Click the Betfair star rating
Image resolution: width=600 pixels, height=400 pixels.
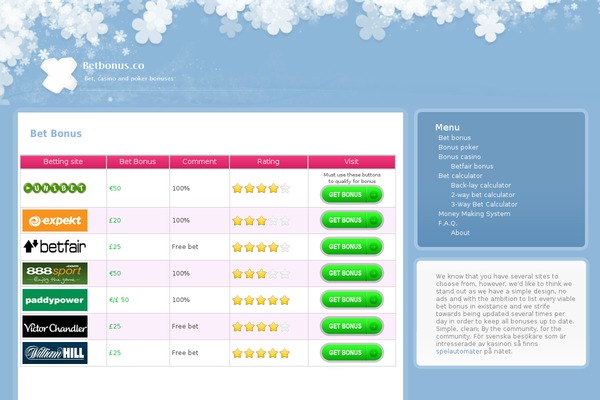(x=261, y=247)
